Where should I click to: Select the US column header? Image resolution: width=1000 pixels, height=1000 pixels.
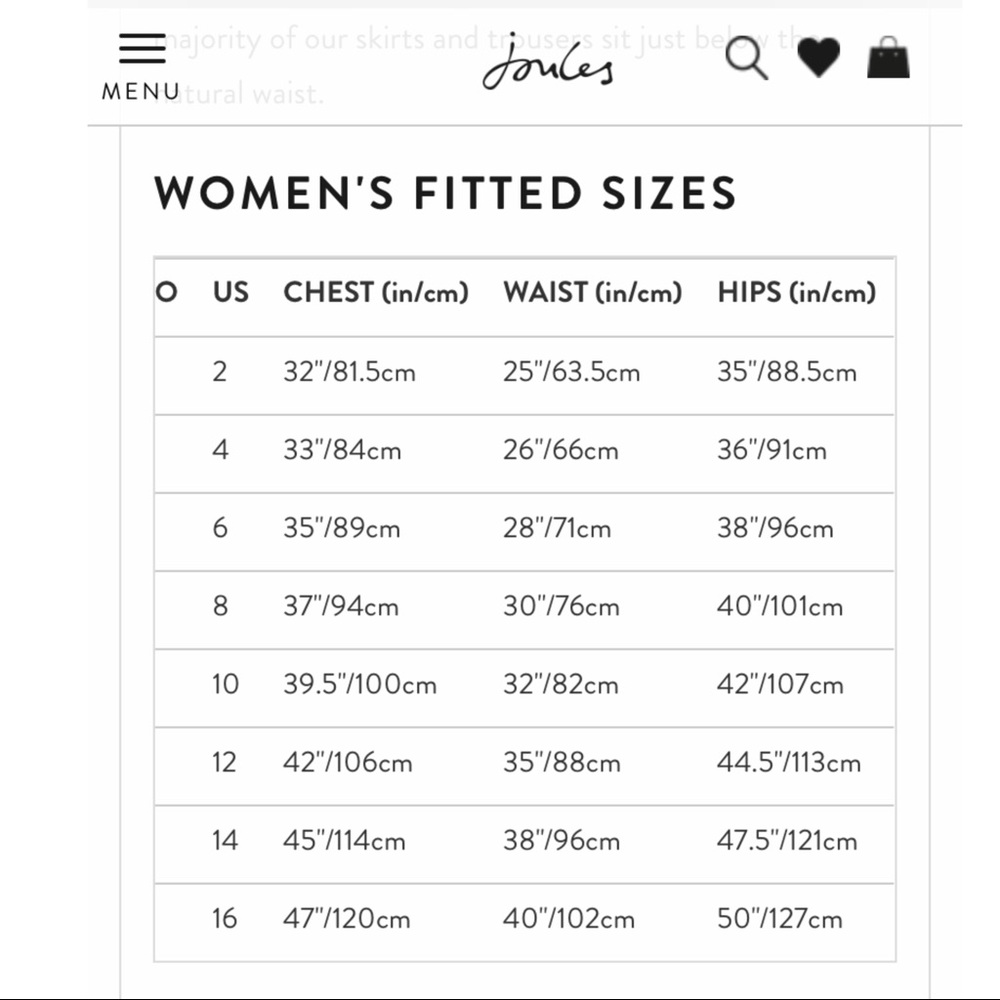point(231,292)
